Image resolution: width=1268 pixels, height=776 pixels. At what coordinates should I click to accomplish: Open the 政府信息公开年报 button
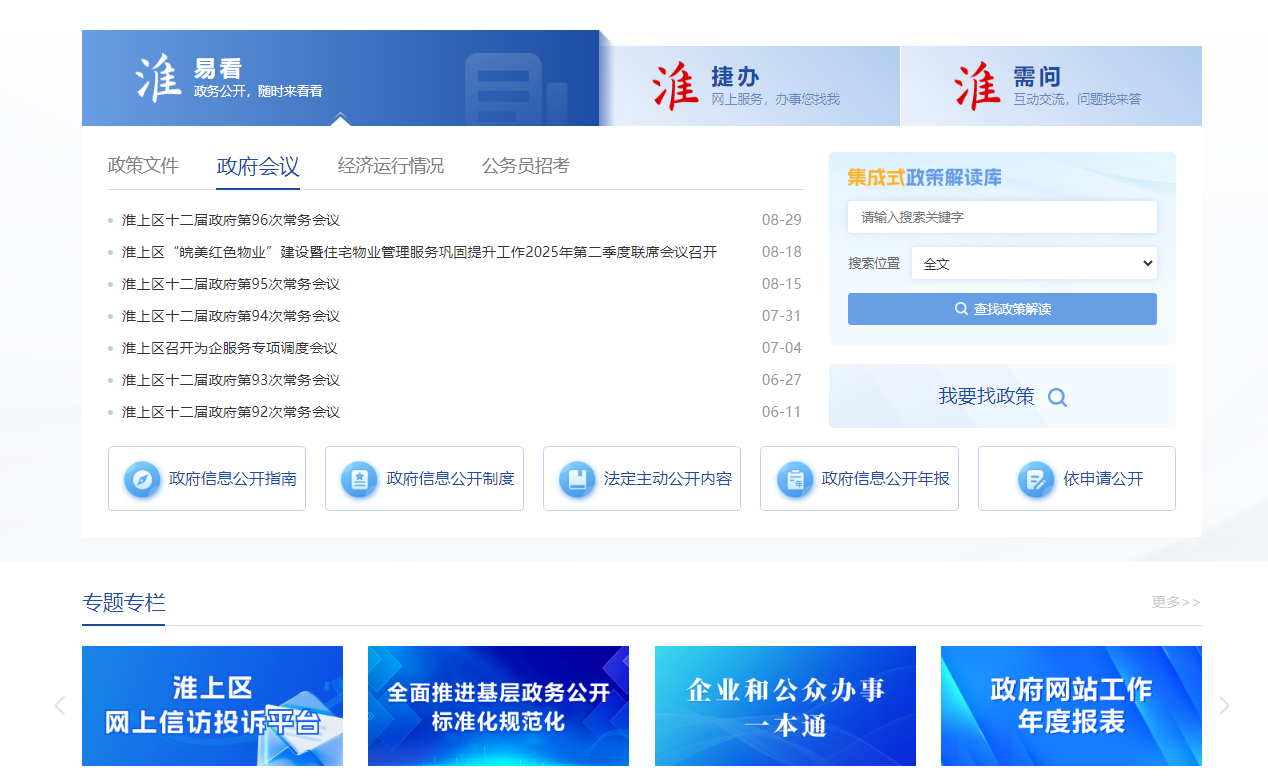coord(859,479)
